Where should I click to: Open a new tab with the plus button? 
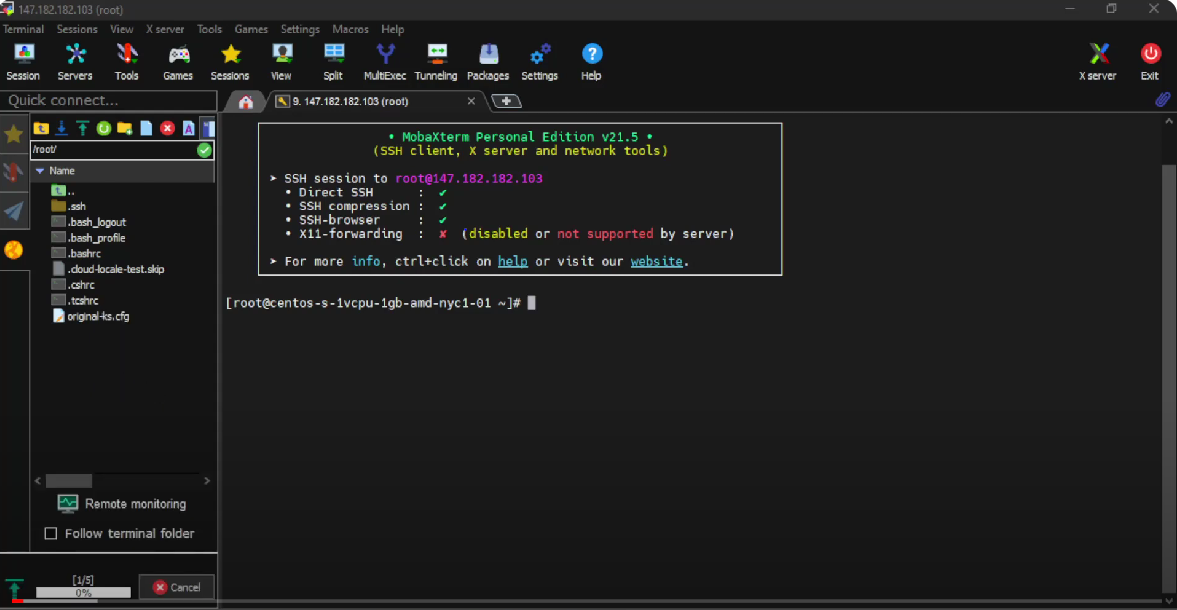coord(507,101)
